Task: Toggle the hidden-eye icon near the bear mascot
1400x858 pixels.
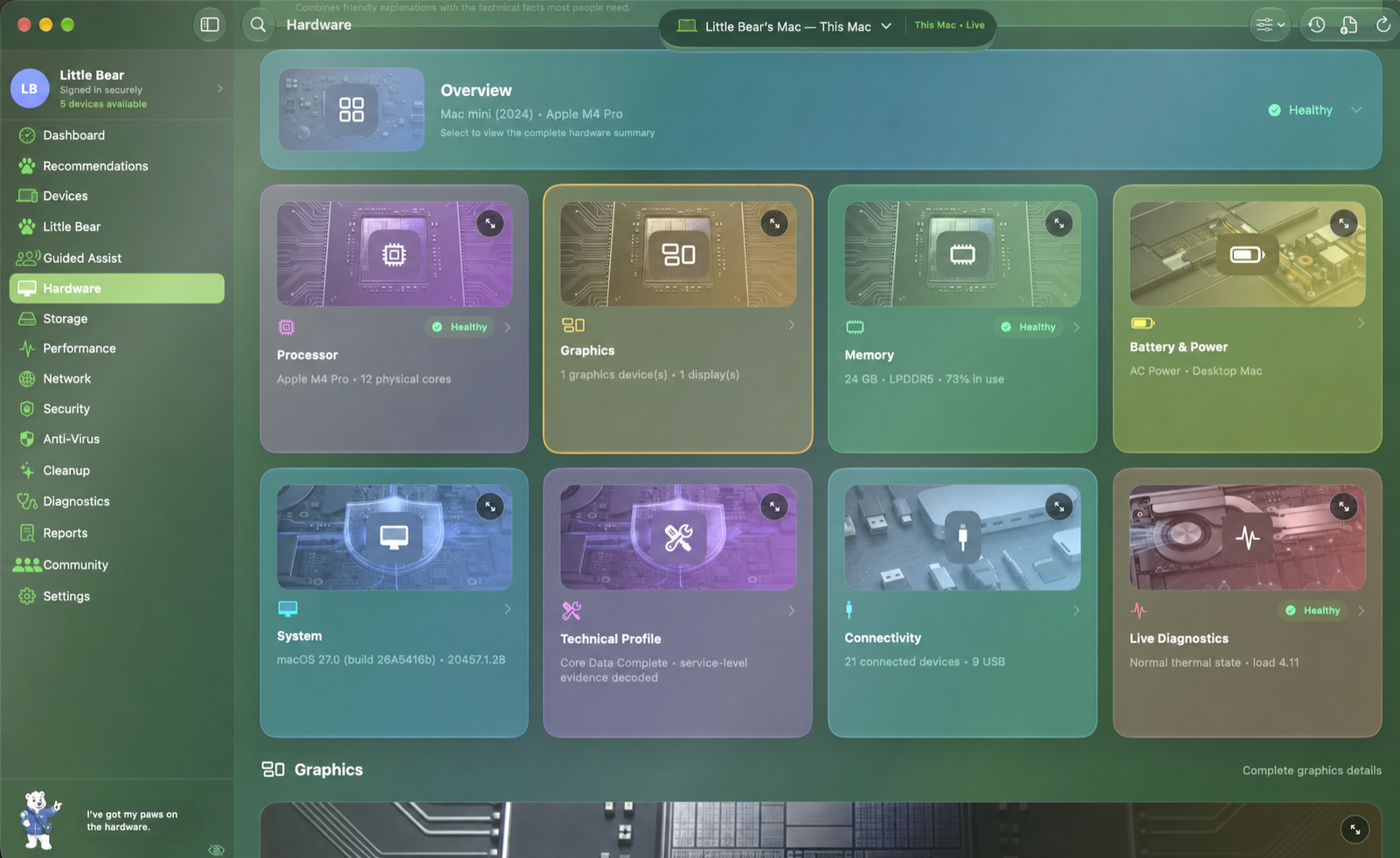Action: pyautogui.click(x=217, y=849)
